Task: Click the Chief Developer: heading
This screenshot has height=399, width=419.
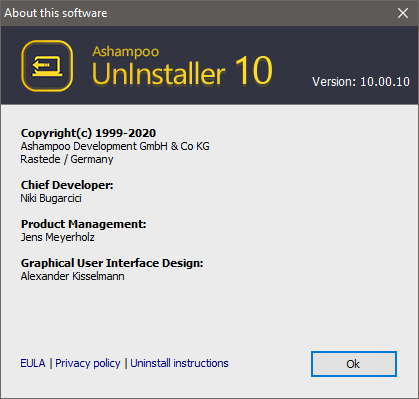Action: click(67, 185)
